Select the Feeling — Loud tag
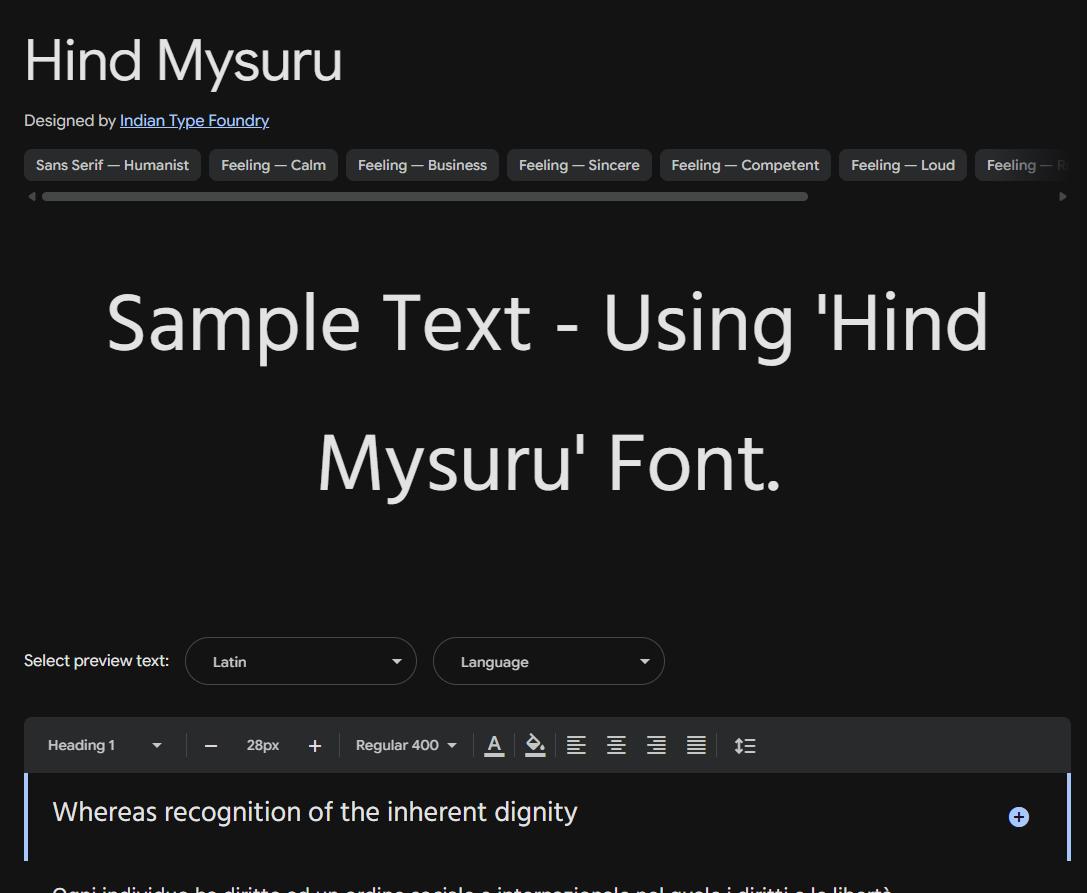This screenshot has height=893, width=1087. click(903, 165)
